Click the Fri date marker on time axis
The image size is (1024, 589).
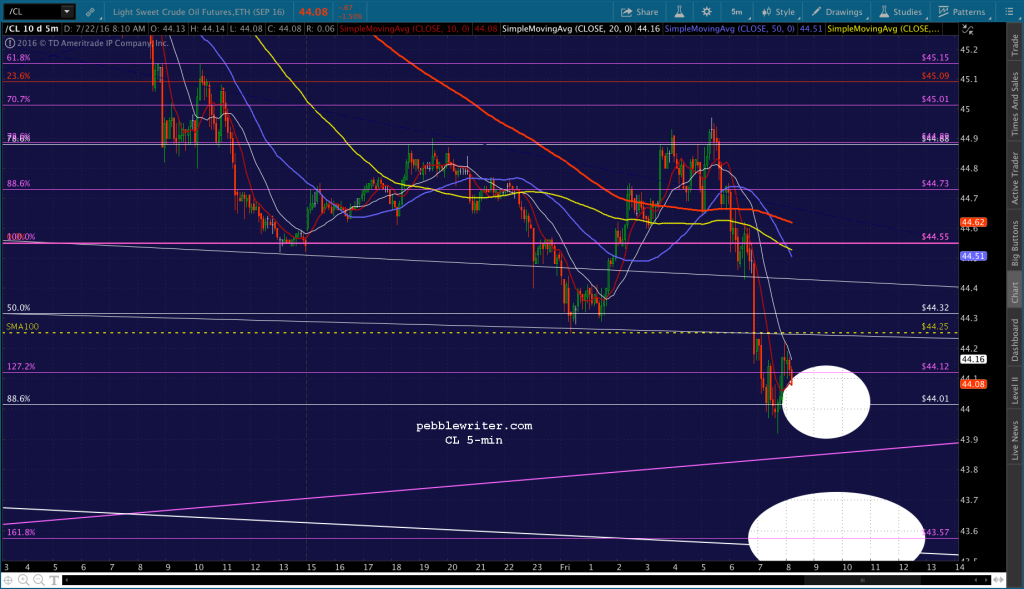[565, 567]
